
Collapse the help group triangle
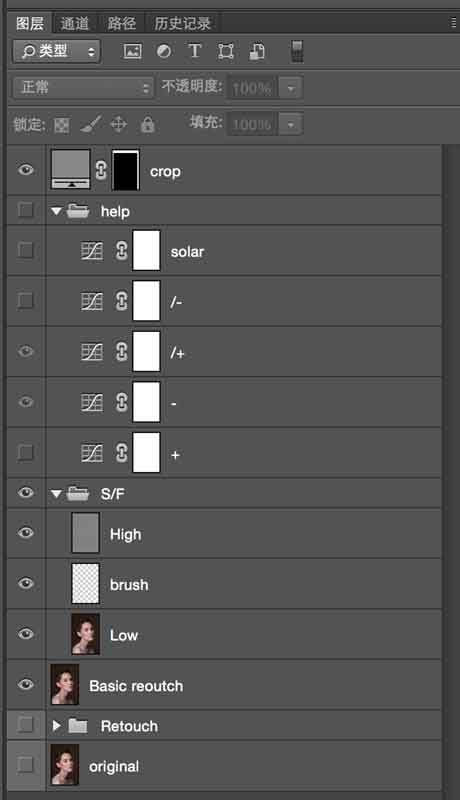click(x=56, y=211)
